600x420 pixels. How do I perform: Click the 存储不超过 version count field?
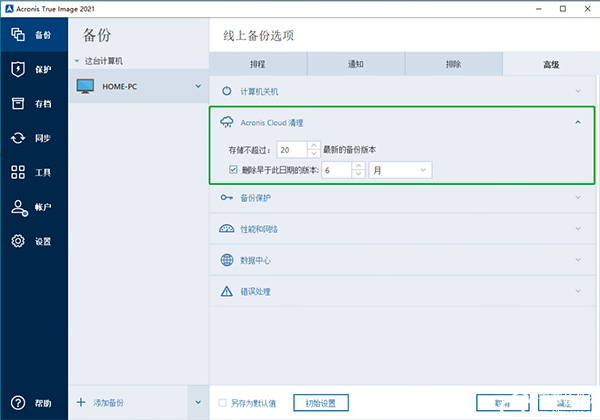pos(290,149)
